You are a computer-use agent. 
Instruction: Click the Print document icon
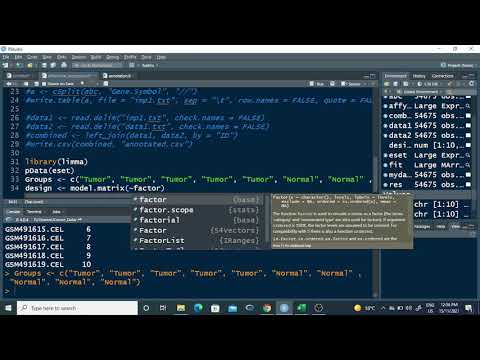[x=64, y=65]
